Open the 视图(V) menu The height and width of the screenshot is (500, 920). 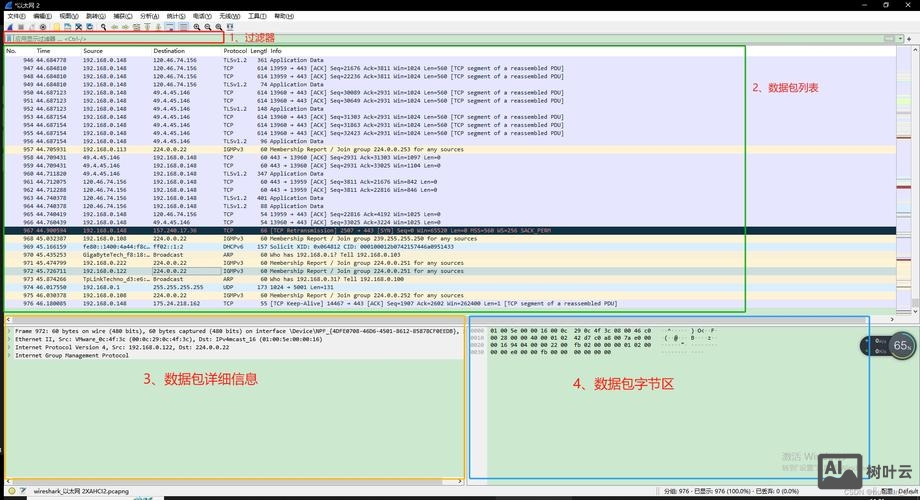click(x=69, y=16)
